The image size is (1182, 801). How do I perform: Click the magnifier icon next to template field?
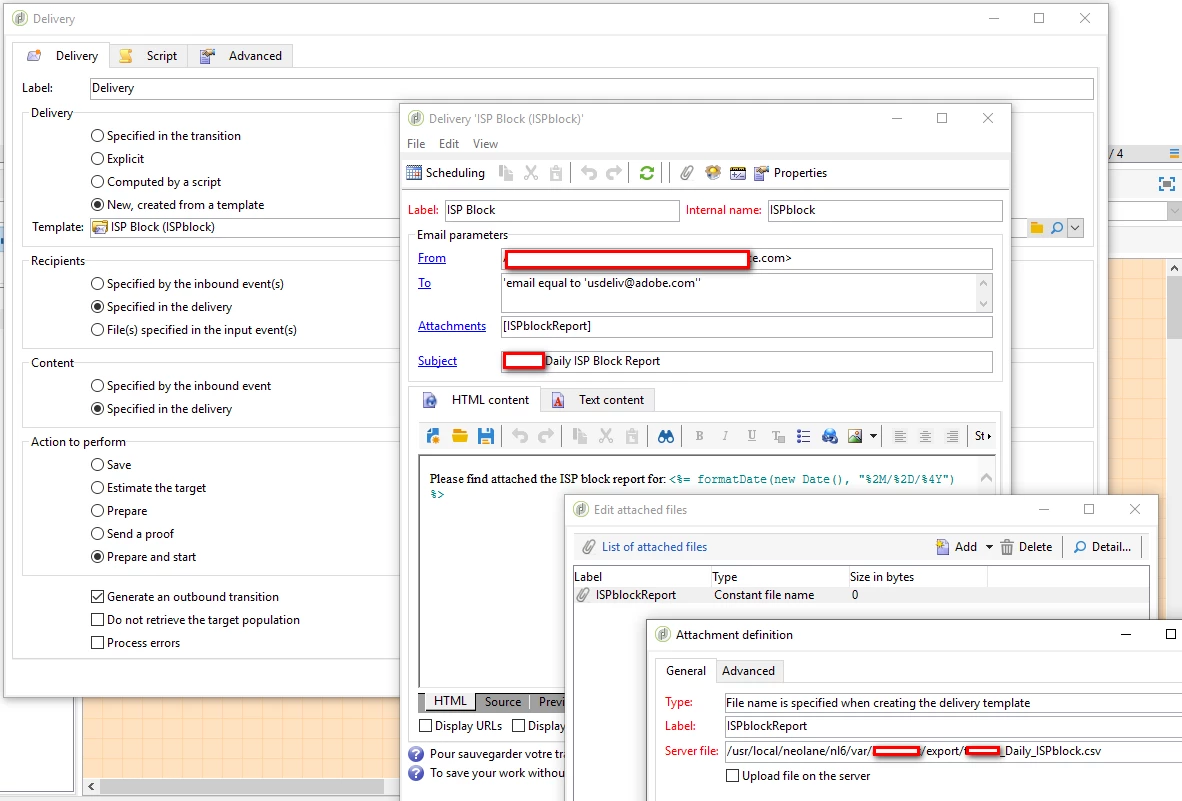(1057, 228)
